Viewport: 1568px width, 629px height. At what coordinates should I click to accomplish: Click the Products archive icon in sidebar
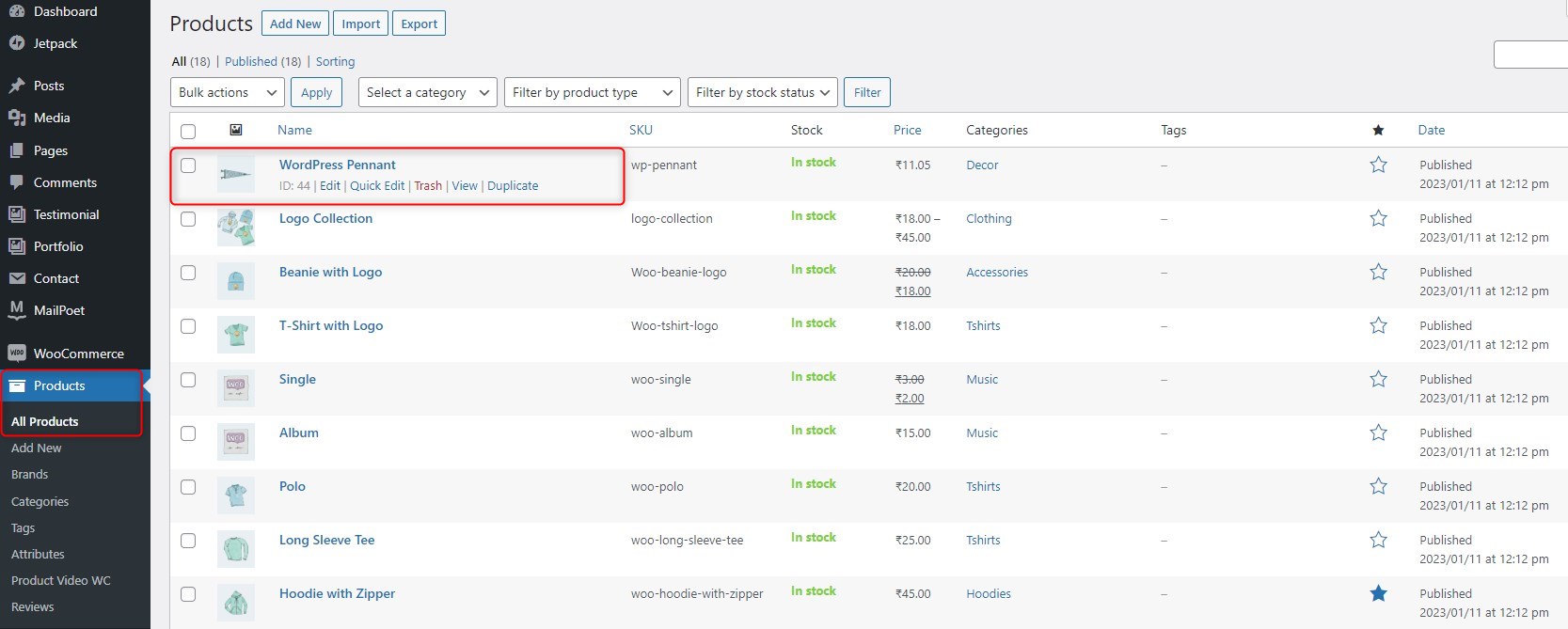(16, 385)
